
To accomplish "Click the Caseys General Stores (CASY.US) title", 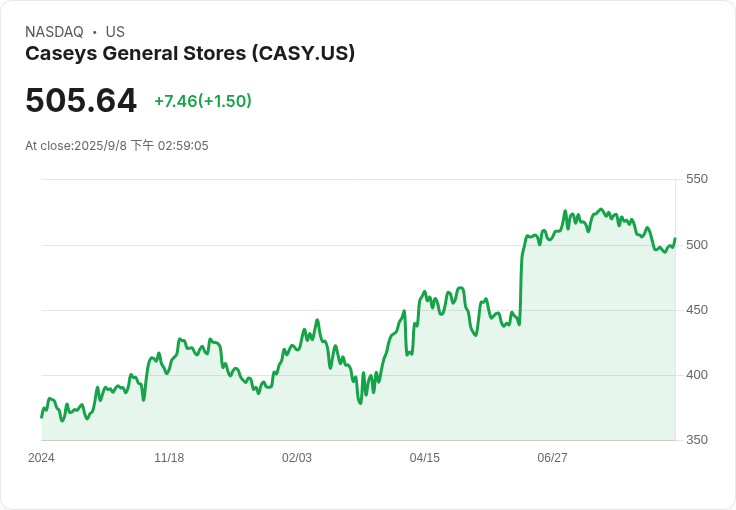I will click(190, 53).
